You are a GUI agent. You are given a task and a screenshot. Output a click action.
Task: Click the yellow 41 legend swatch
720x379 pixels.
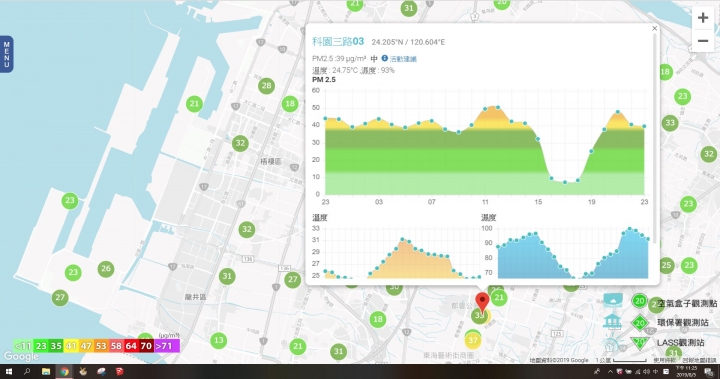coord(71,346)
